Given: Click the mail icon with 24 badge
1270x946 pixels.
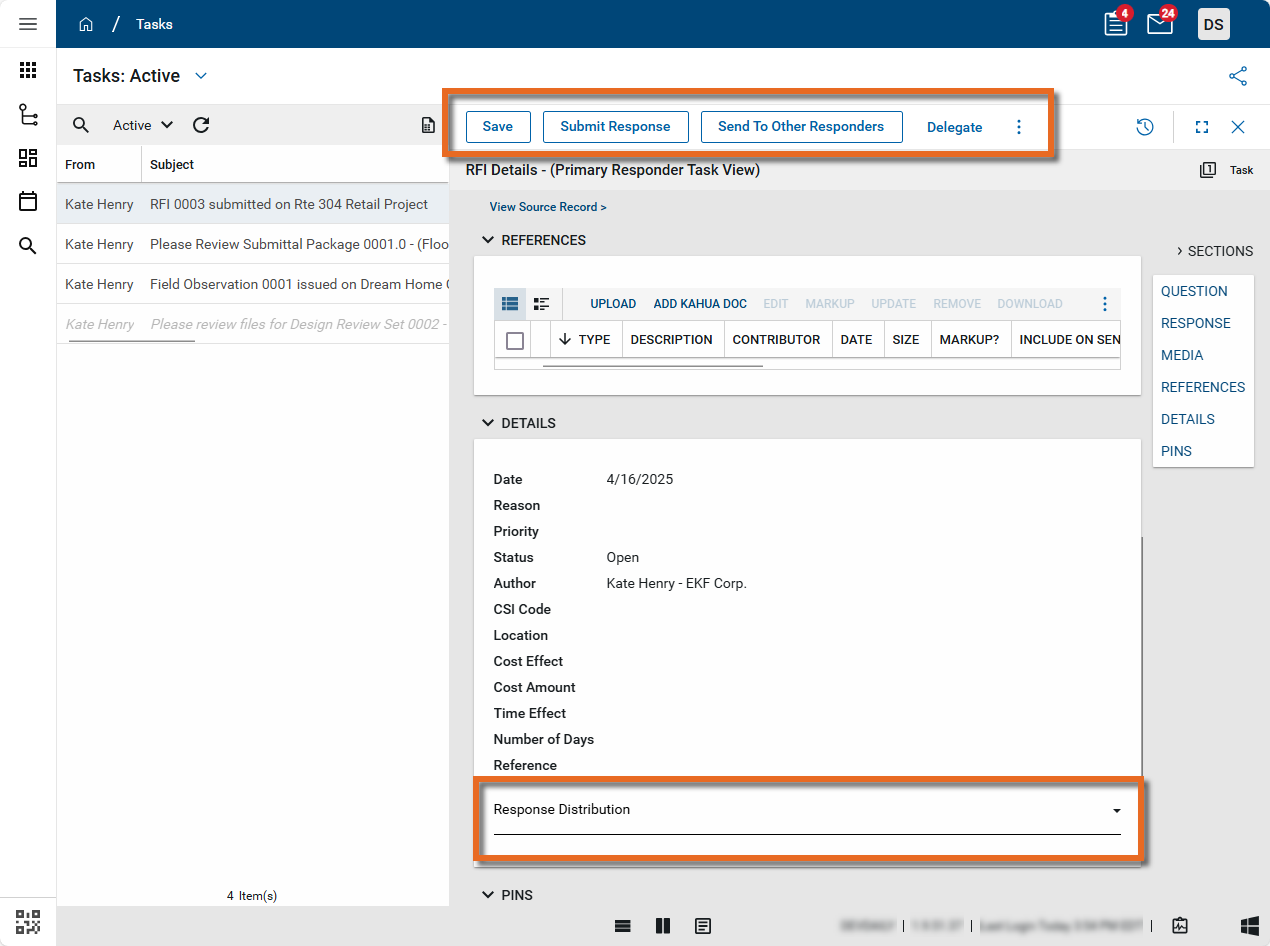Looking at the screenshot, I should click(1160, 24).
